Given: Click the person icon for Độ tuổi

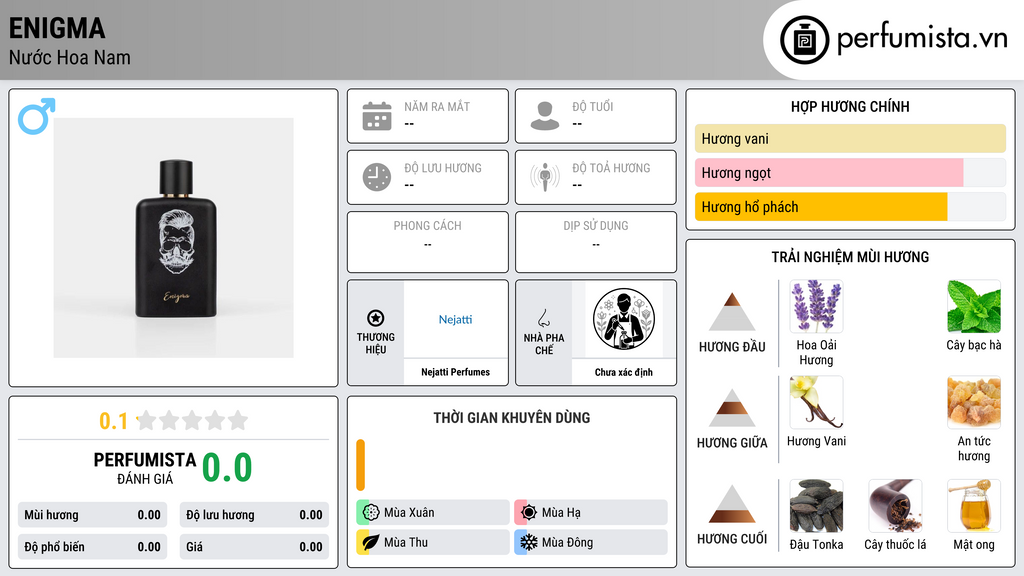Looking at the screenshot, I should point(545,116).
